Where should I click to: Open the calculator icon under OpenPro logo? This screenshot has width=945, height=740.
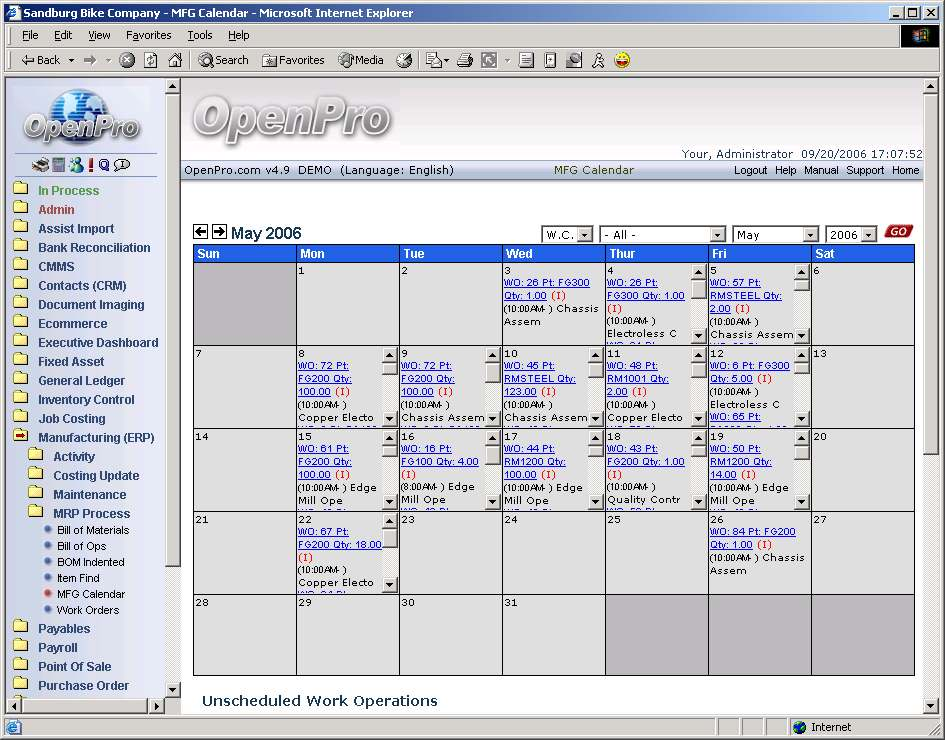click(59, 165)
